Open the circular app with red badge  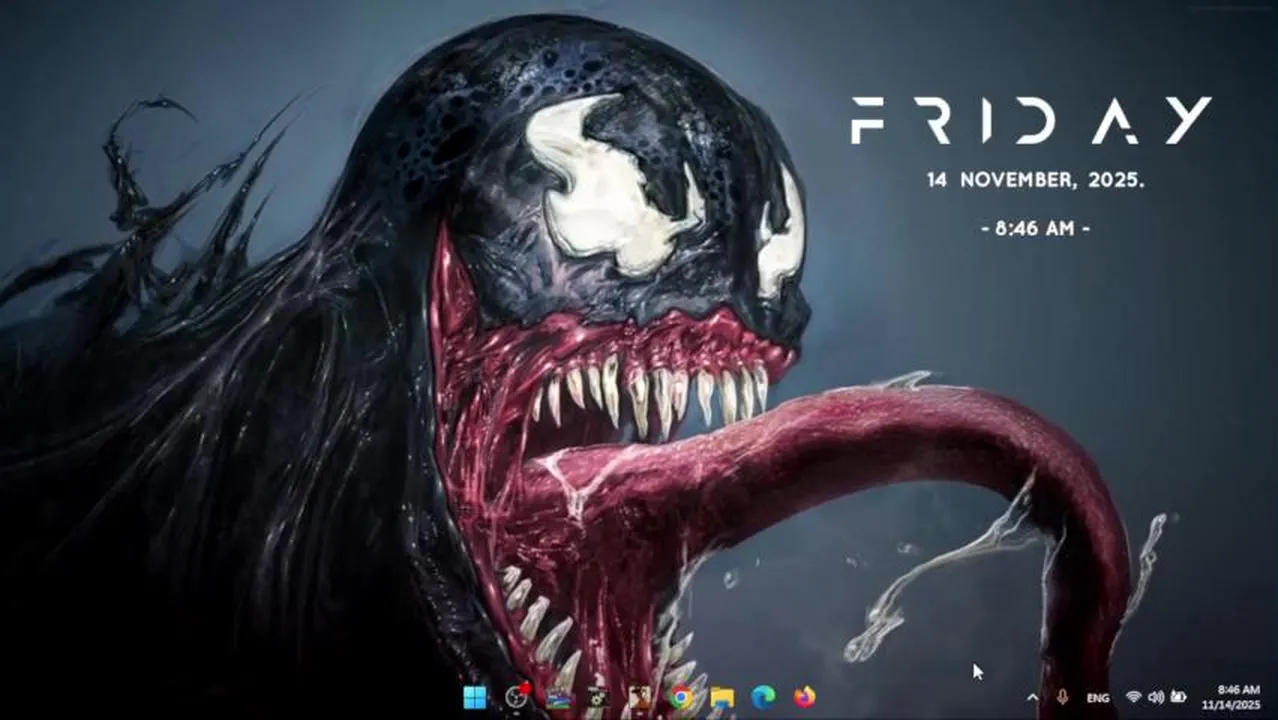pyautogui.click(x=517, y=697)
